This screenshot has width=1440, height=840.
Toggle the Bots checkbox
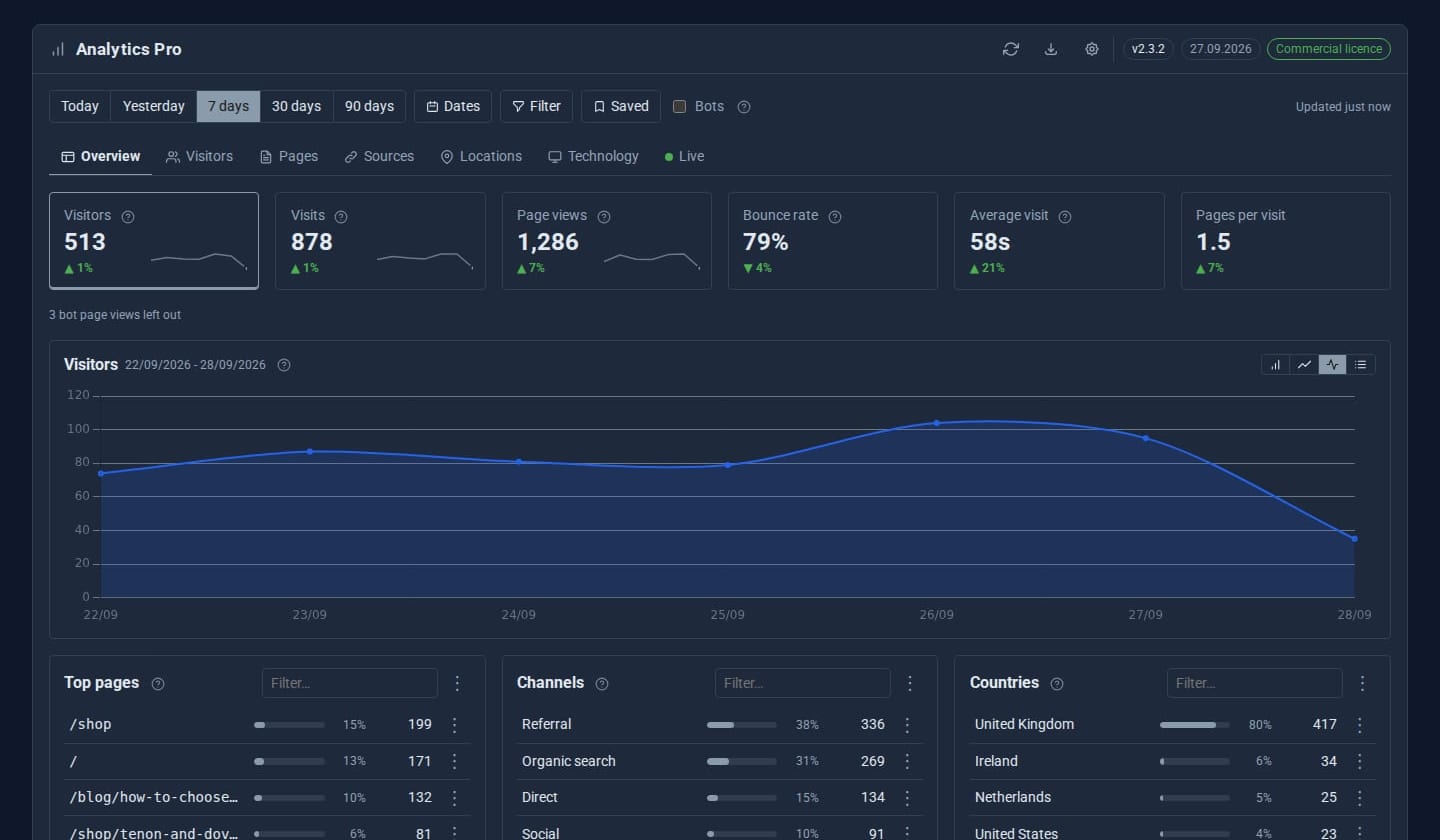click(x=680, y=106)
